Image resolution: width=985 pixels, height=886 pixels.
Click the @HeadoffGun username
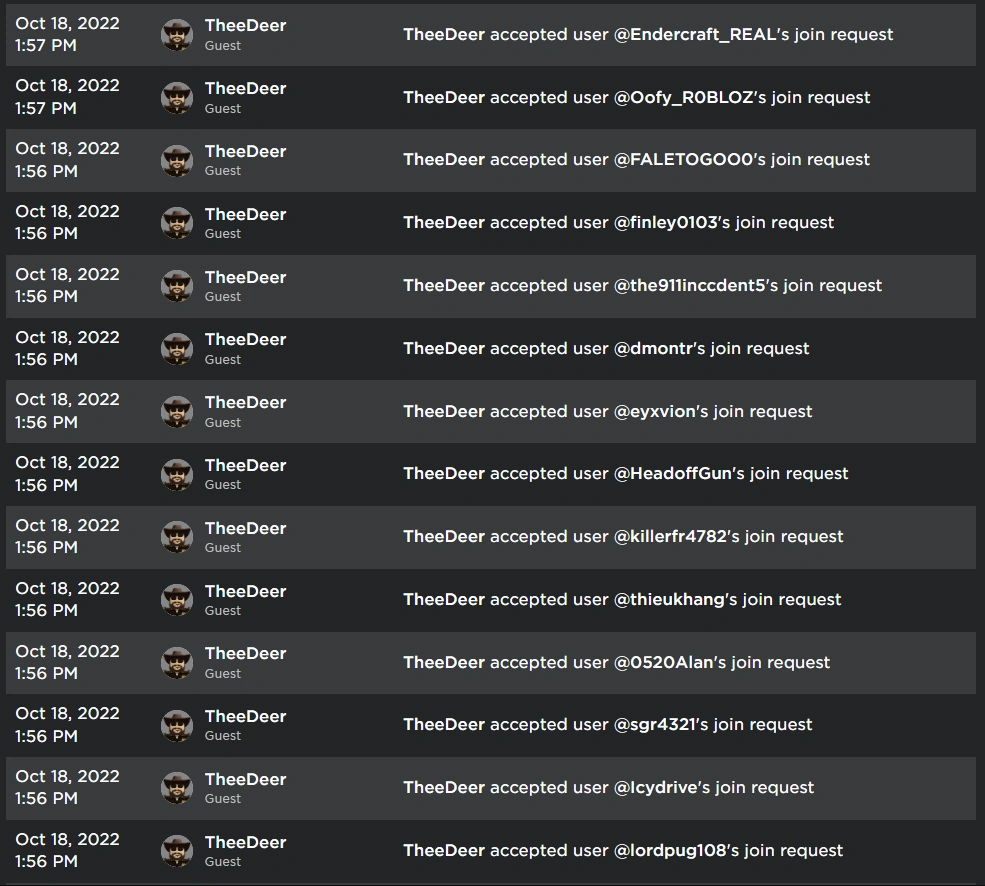click(x=673, y=474)
